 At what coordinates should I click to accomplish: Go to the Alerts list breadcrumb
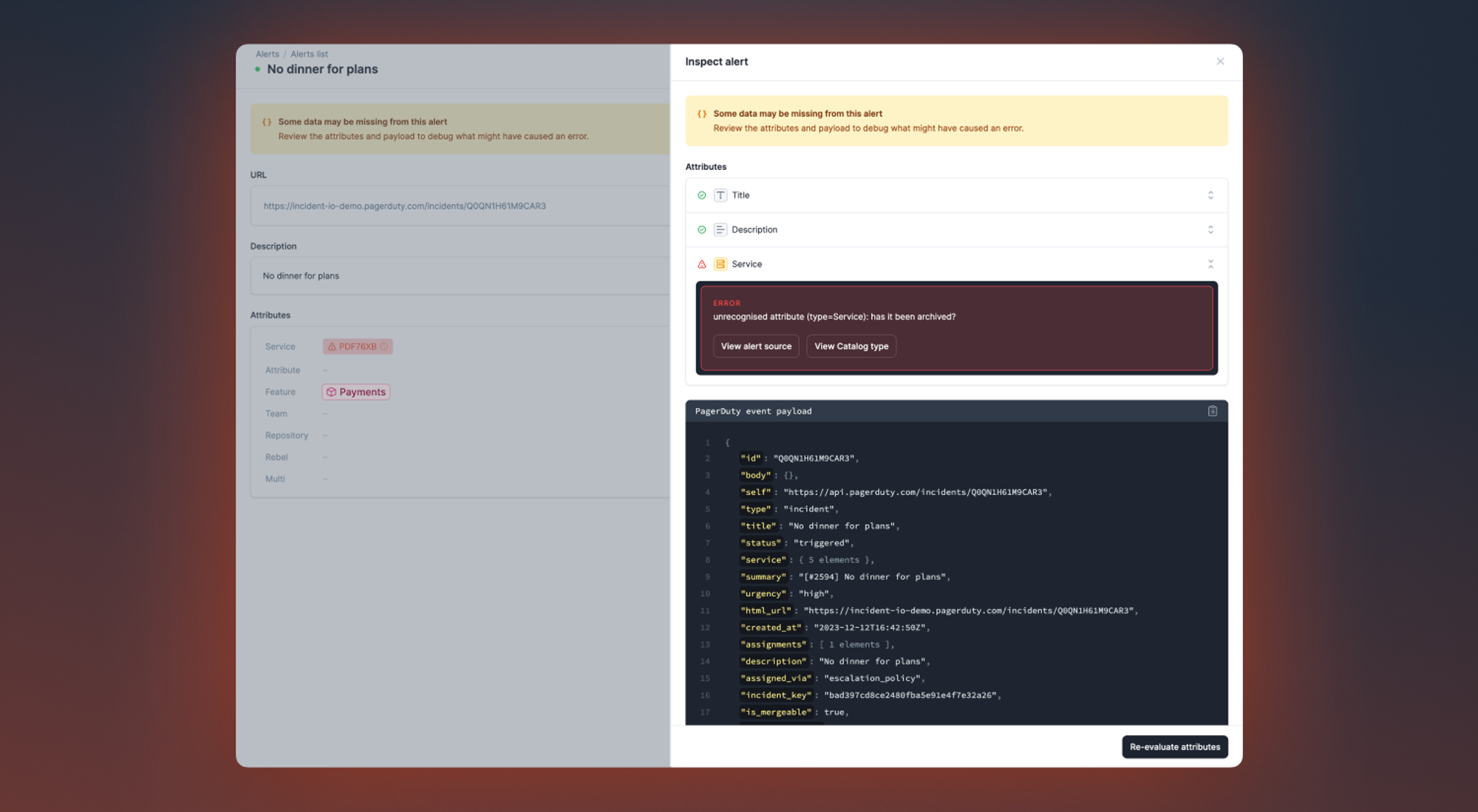(x=309, y=54)
